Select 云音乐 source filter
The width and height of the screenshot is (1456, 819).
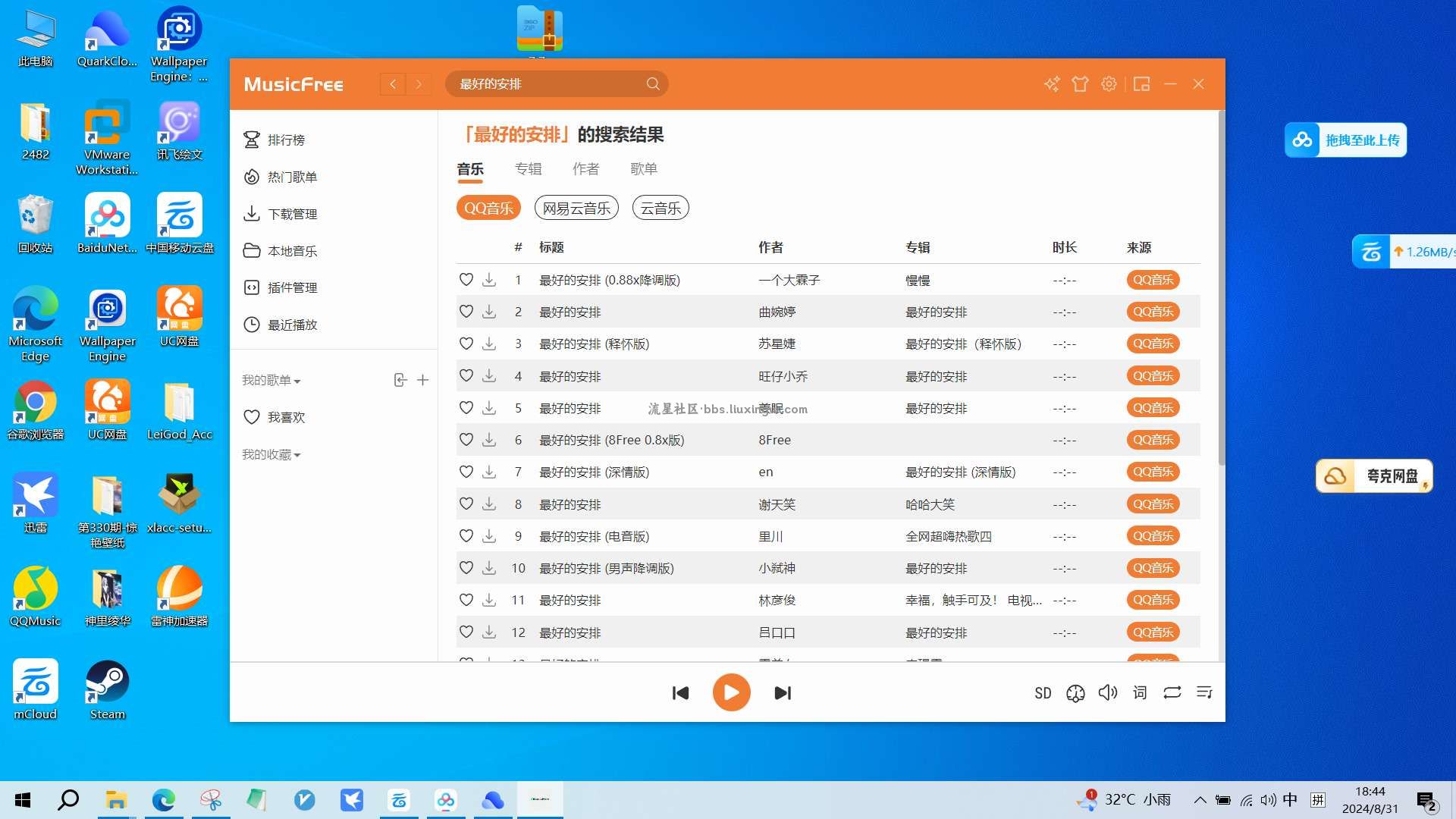pyautogui.click(x=661, y=208)
